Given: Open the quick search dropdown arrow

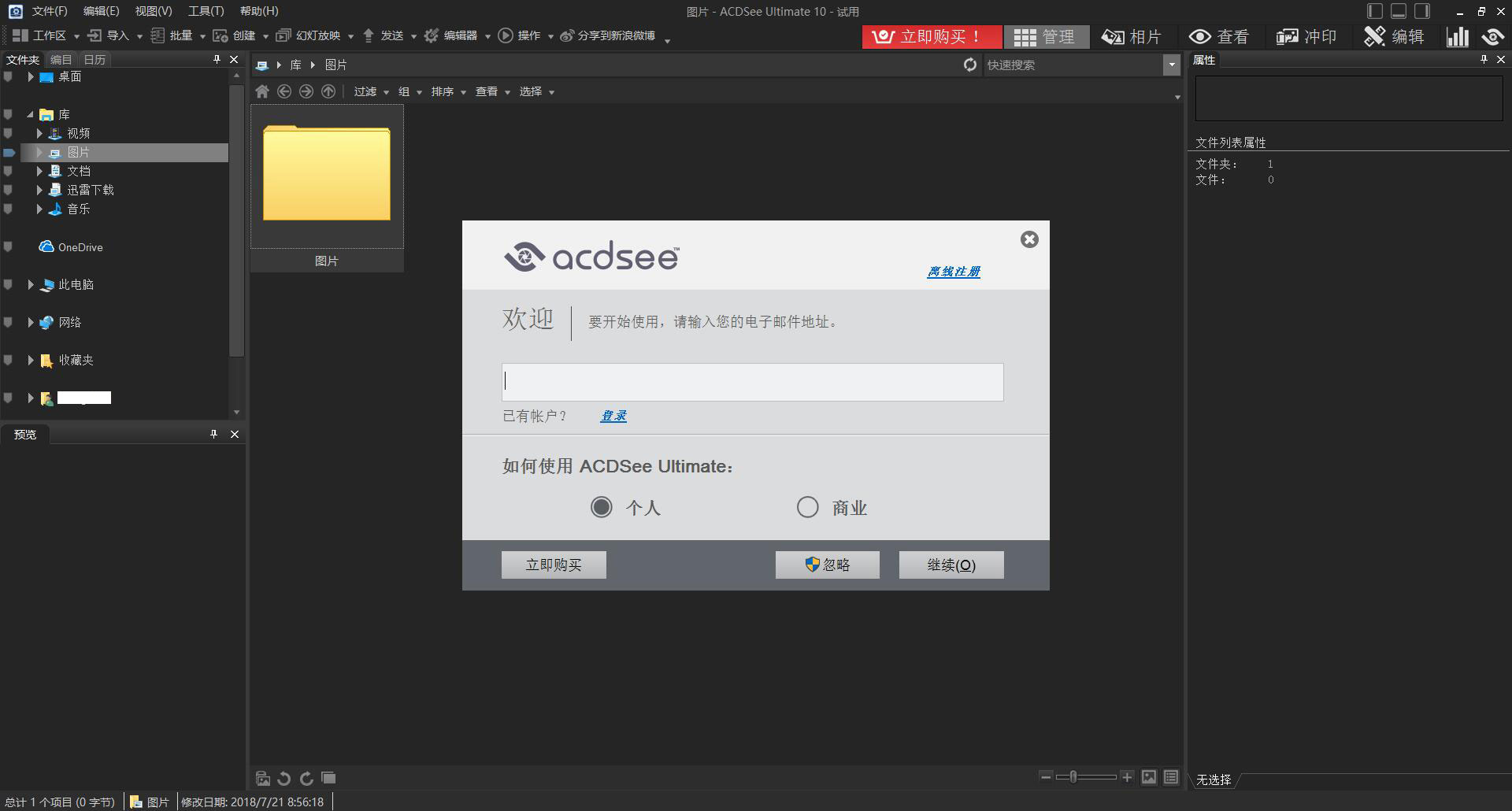Looking at the screenshot, I should pos(1172,65).
